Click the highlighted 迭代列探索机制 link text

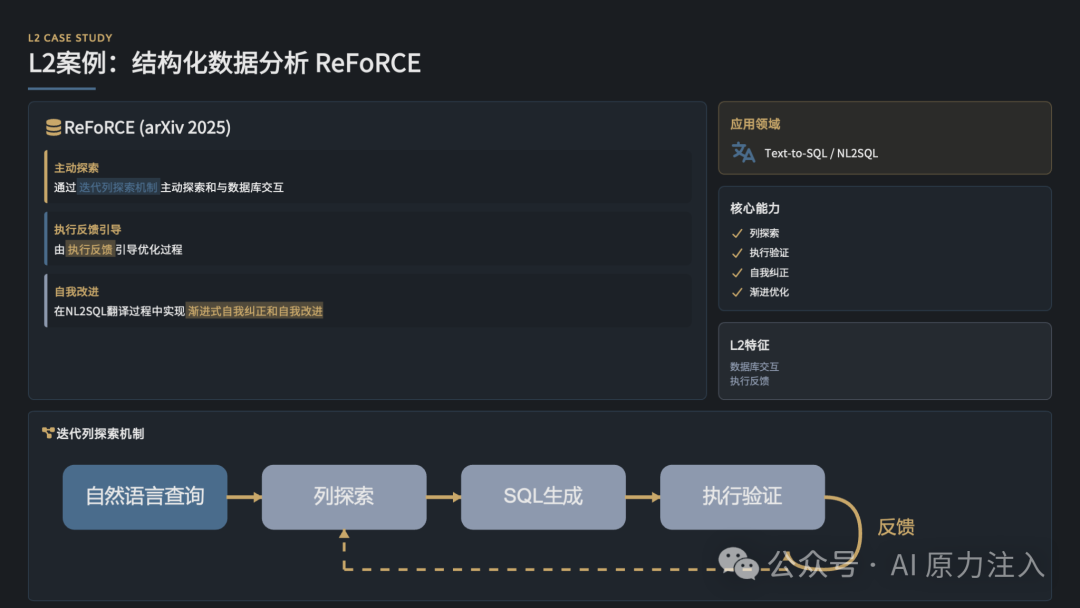point(118,187)
